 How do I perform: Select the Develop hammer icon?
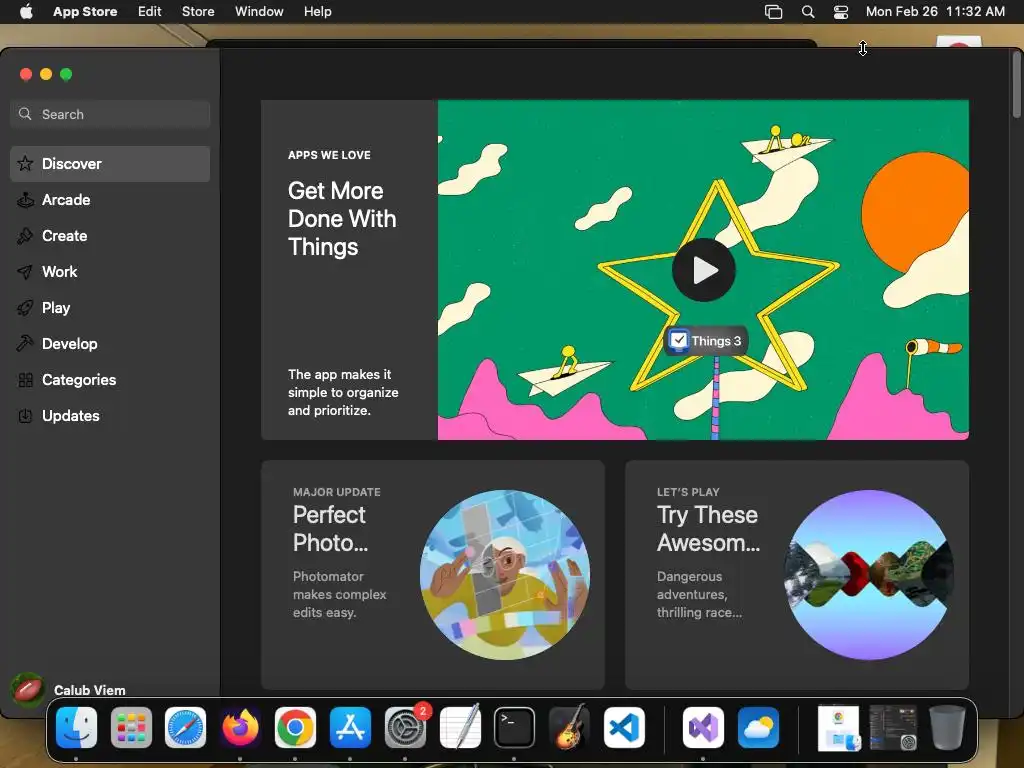coord(25,344)
